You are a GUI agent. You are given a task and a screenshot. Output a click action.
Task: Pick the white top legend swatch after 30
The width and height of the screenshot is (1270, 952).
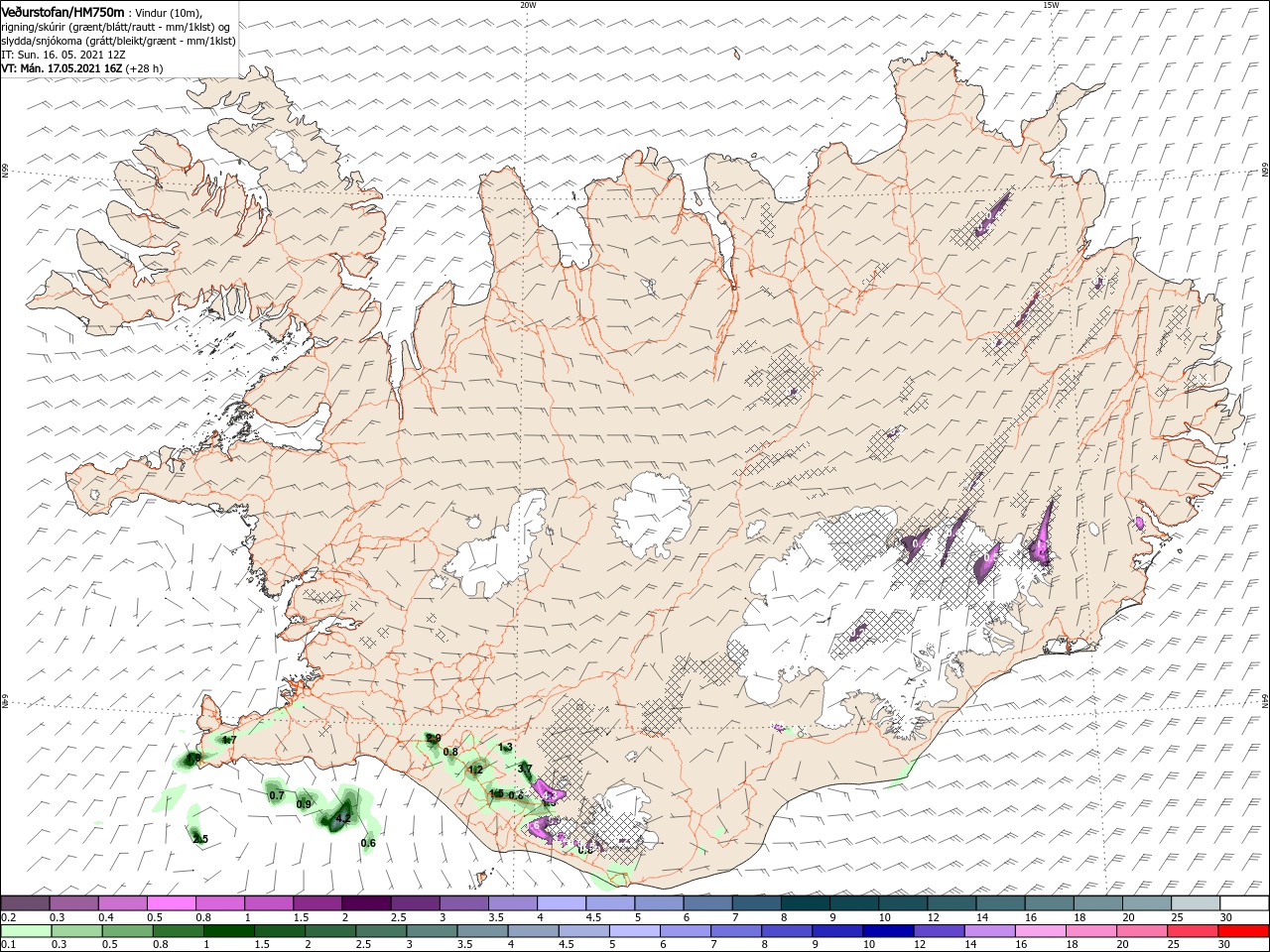point(1243,902)
